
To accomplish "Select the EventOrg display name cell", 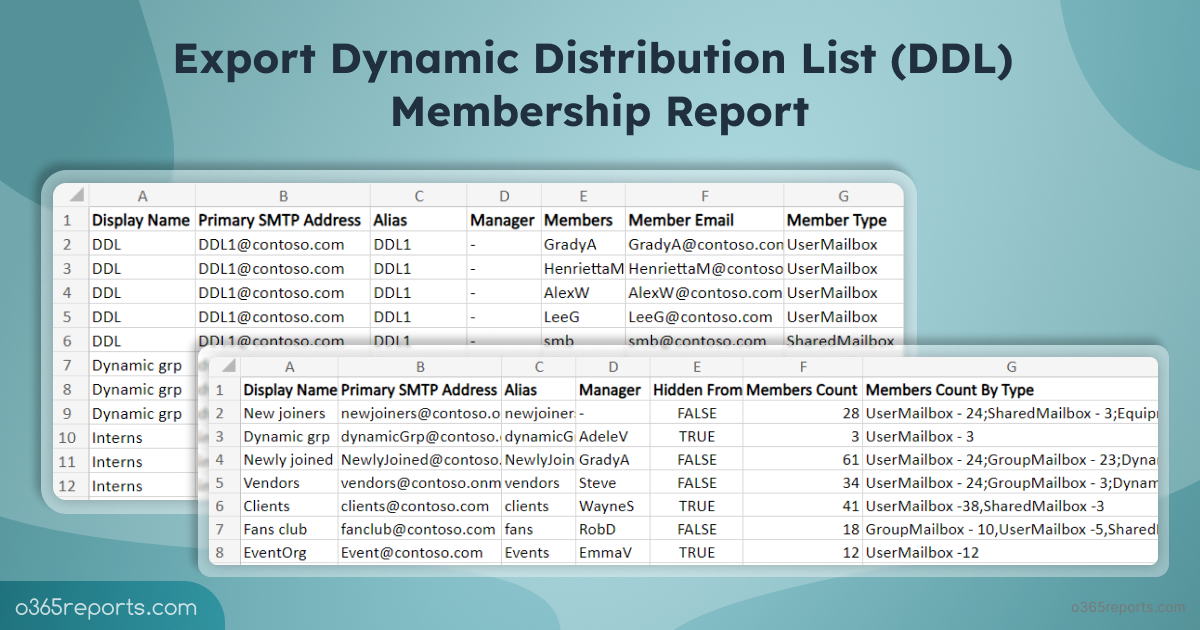I will pyautogui.click(x=289, y=552).
